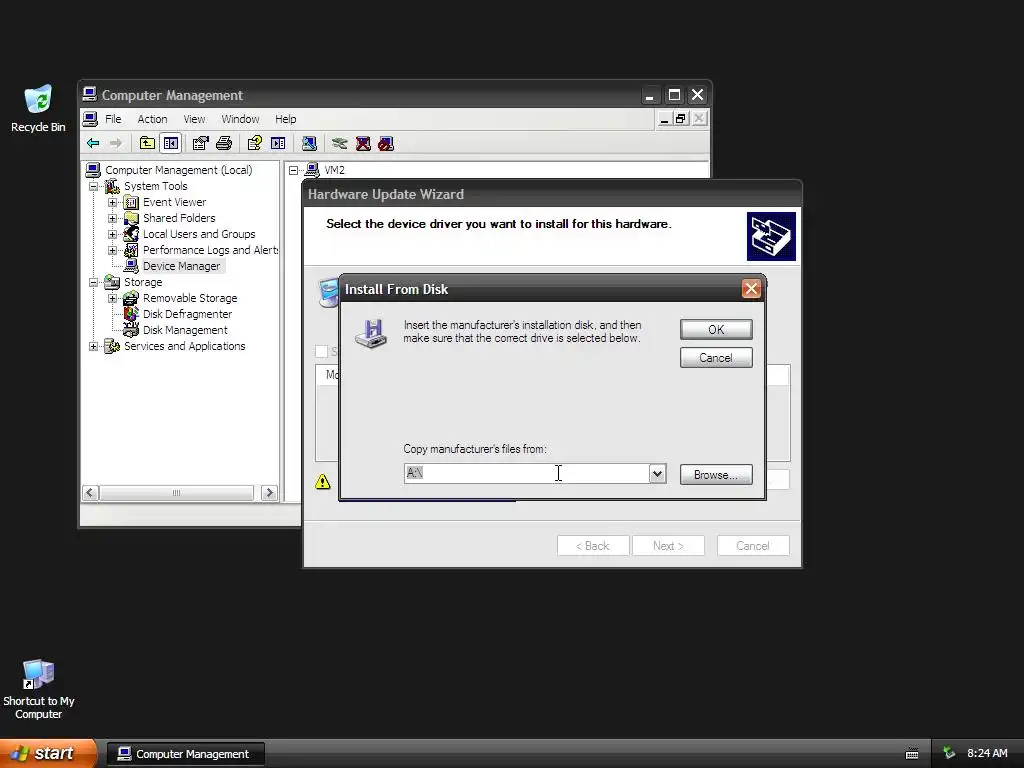The image size is (1024, 768).
Task: Click the Uninstall device toolbar icon
Action: (x=363, y=143)
